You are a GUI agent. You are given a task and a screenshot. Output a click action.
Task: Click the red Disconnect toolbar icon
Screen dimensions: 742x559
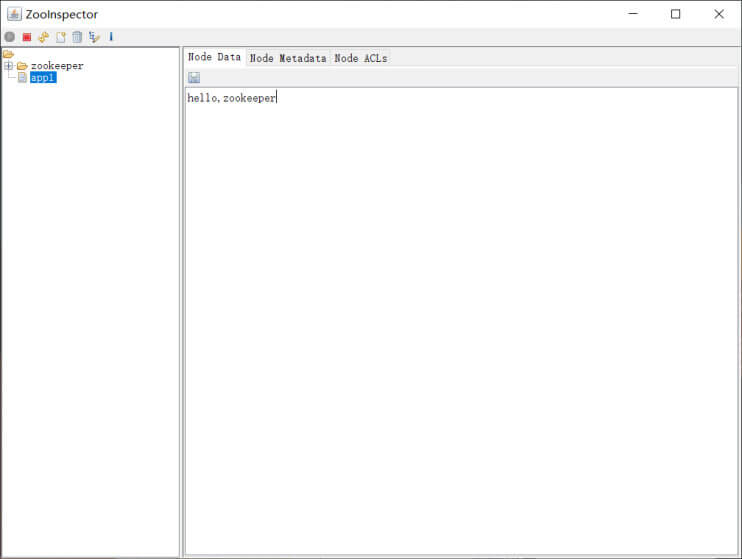click(x=26, y=37)
